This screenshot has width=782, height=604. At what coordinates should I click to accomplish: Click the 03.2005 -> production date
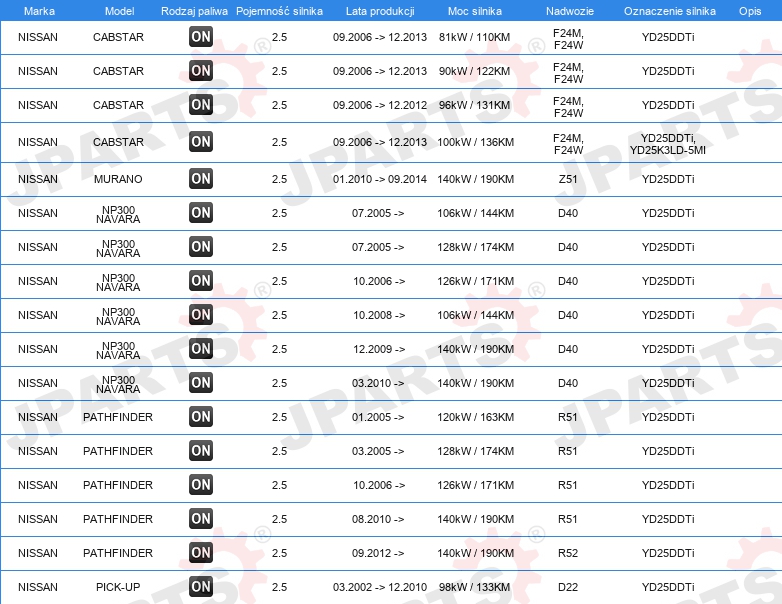pyautogui.click(x=378, y=451)
